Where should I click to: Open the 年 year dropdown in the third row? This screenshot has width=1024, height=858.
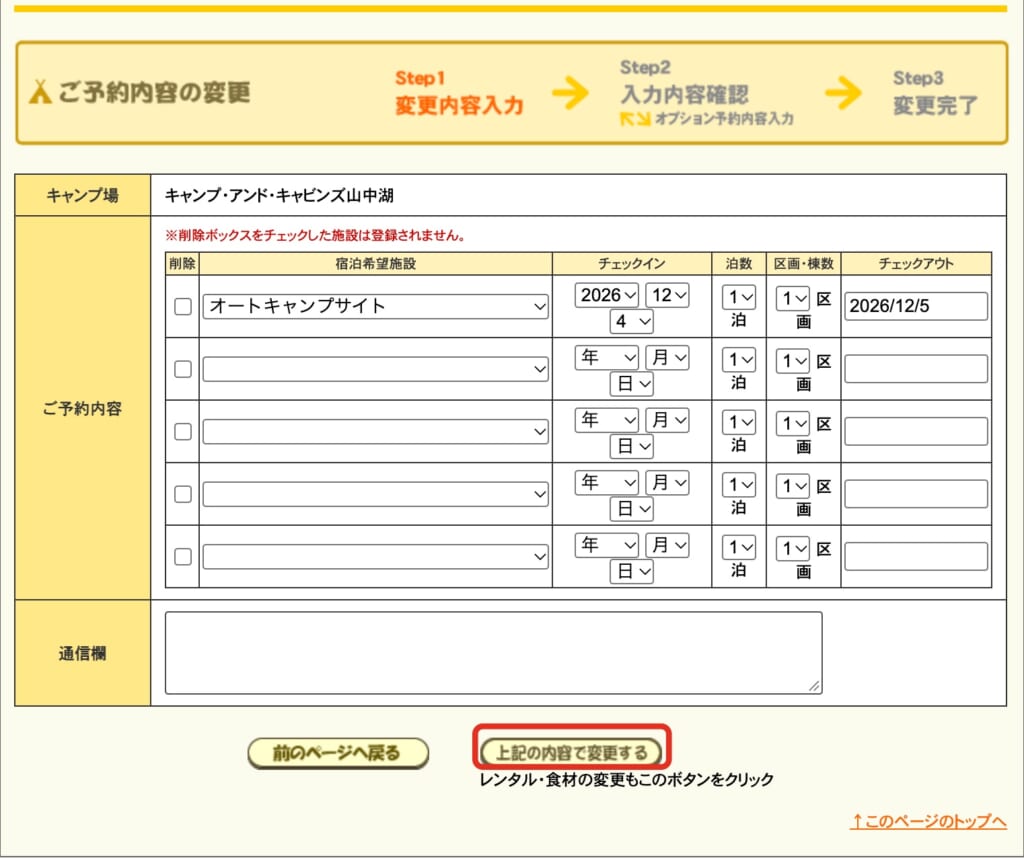[x=607, y=421]
